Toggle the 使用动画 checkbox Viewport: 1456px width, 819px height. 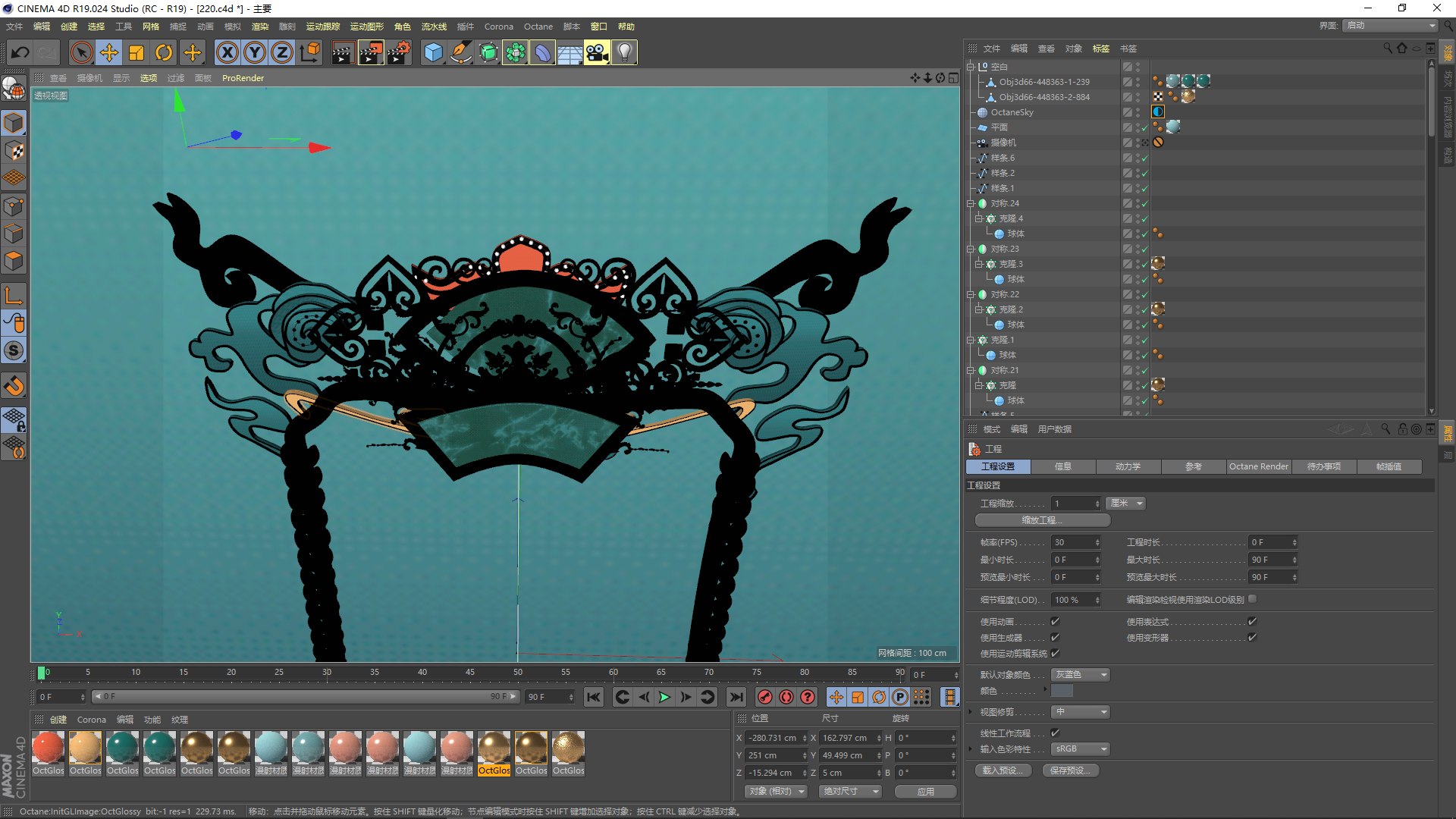coord(1055,621)
